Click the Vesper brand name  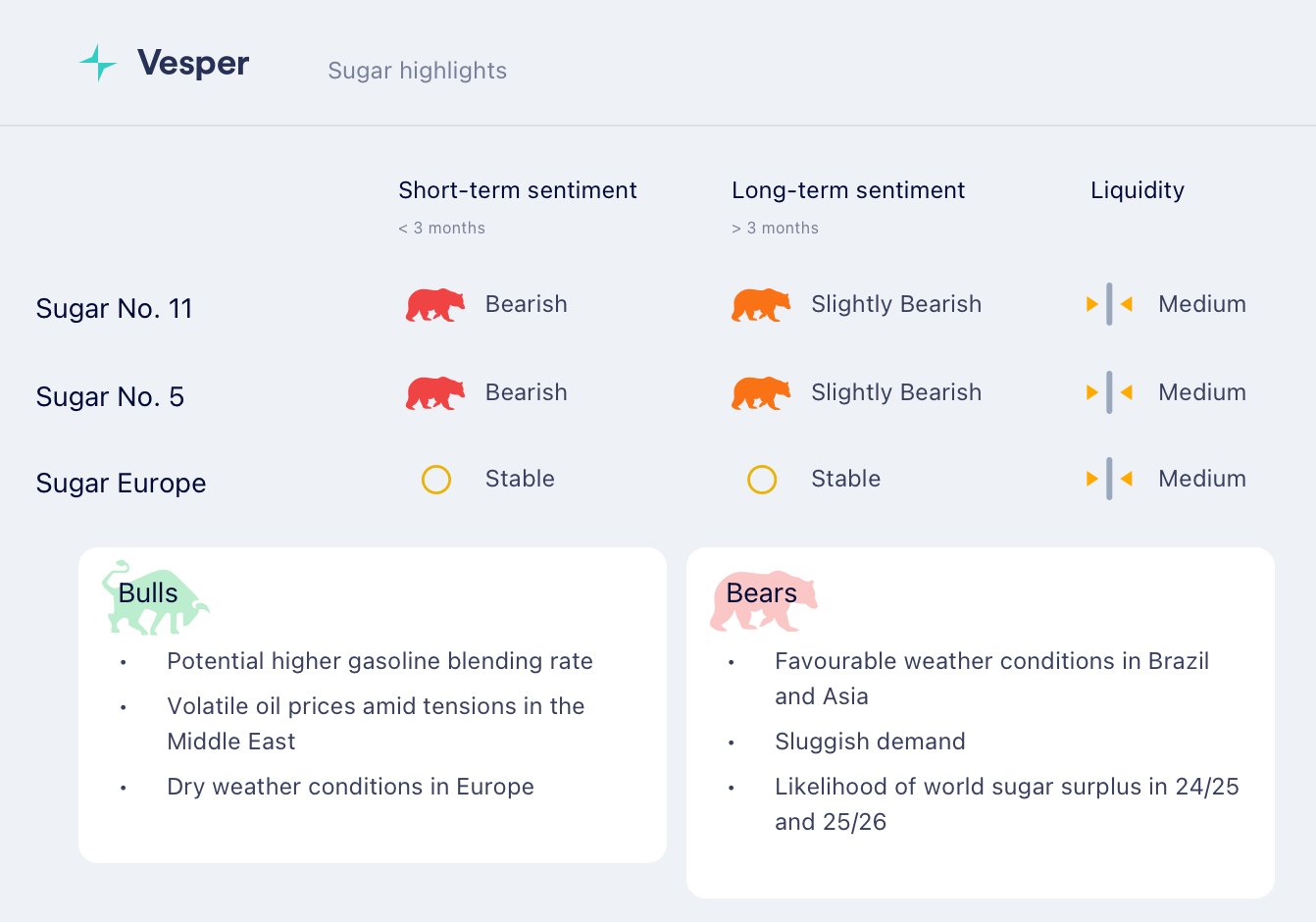(193, 63)
